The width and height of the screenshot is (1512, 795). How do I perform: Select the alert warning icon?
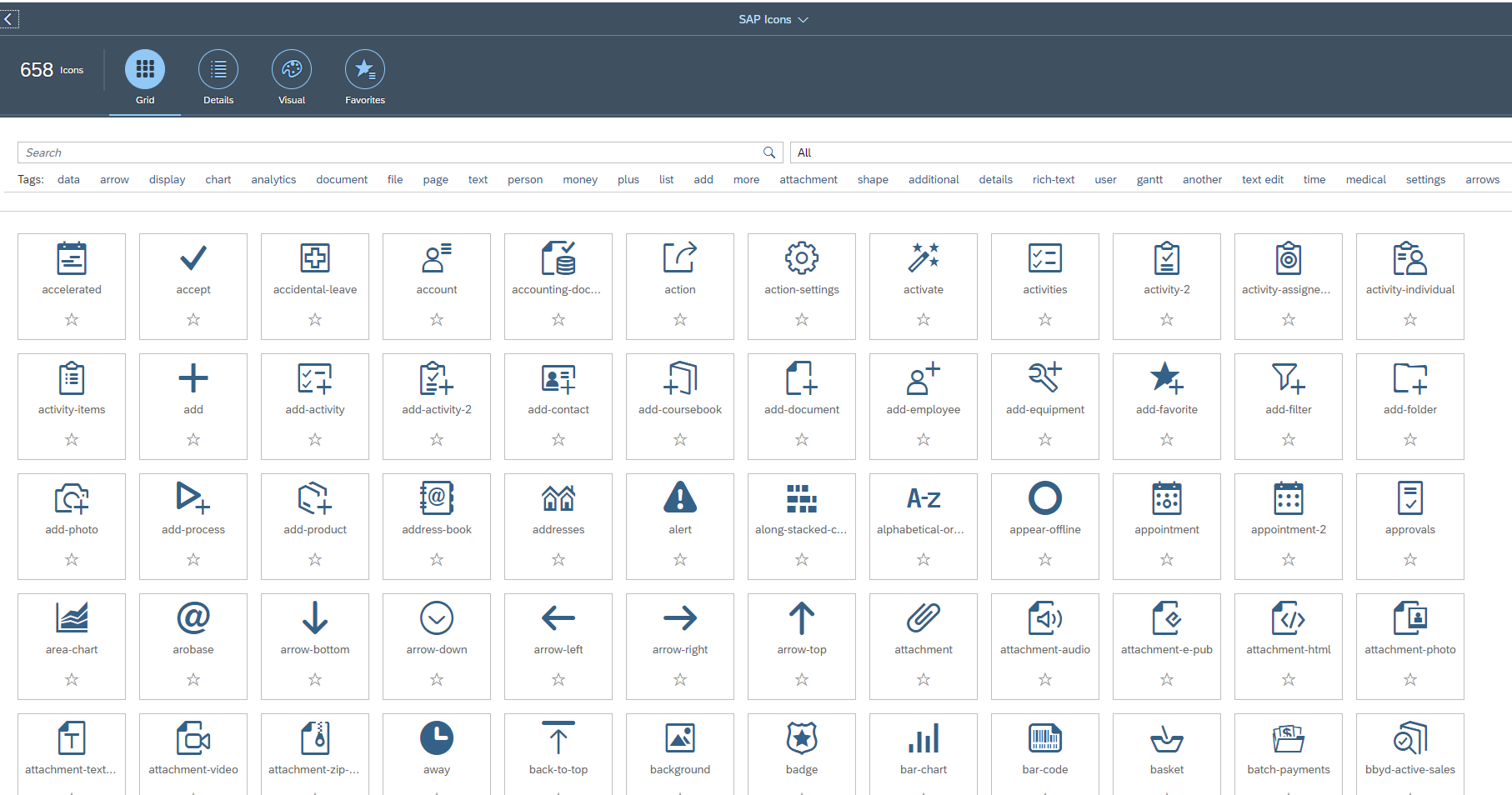point(679,498)
